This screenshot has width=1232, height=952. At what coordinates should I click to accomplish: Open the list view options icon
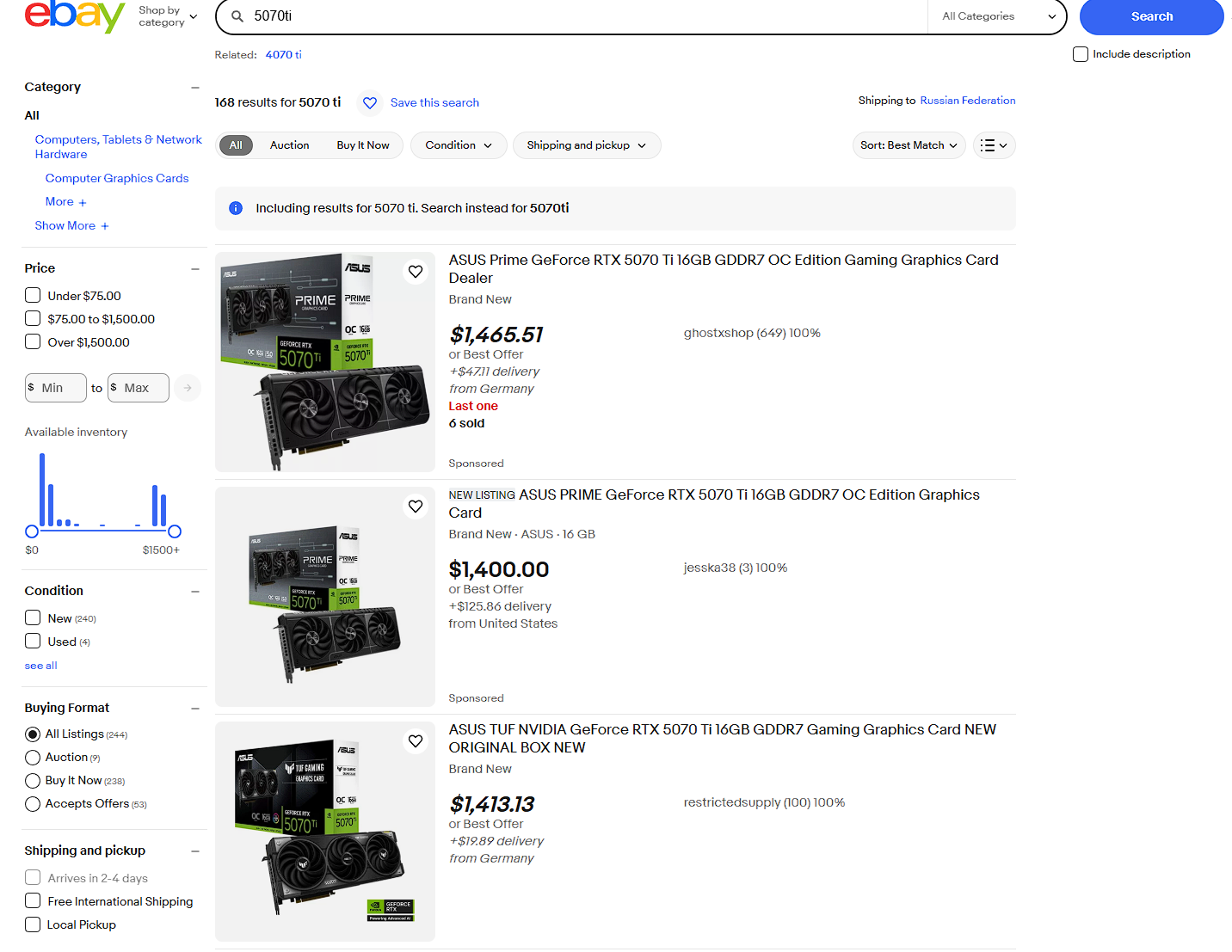tap(995, 145)
